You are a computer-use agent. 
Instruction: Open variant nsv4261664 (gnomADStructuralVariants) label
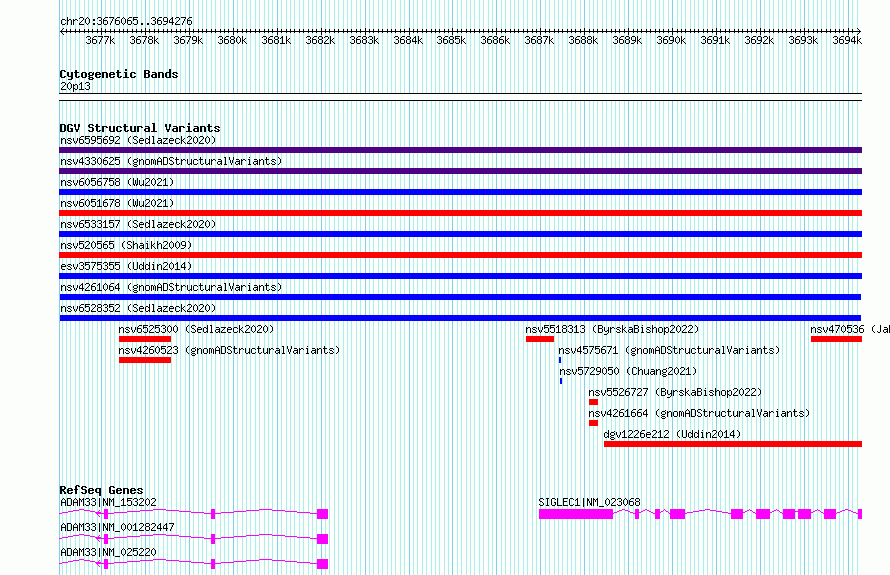(x=699, y=413)
